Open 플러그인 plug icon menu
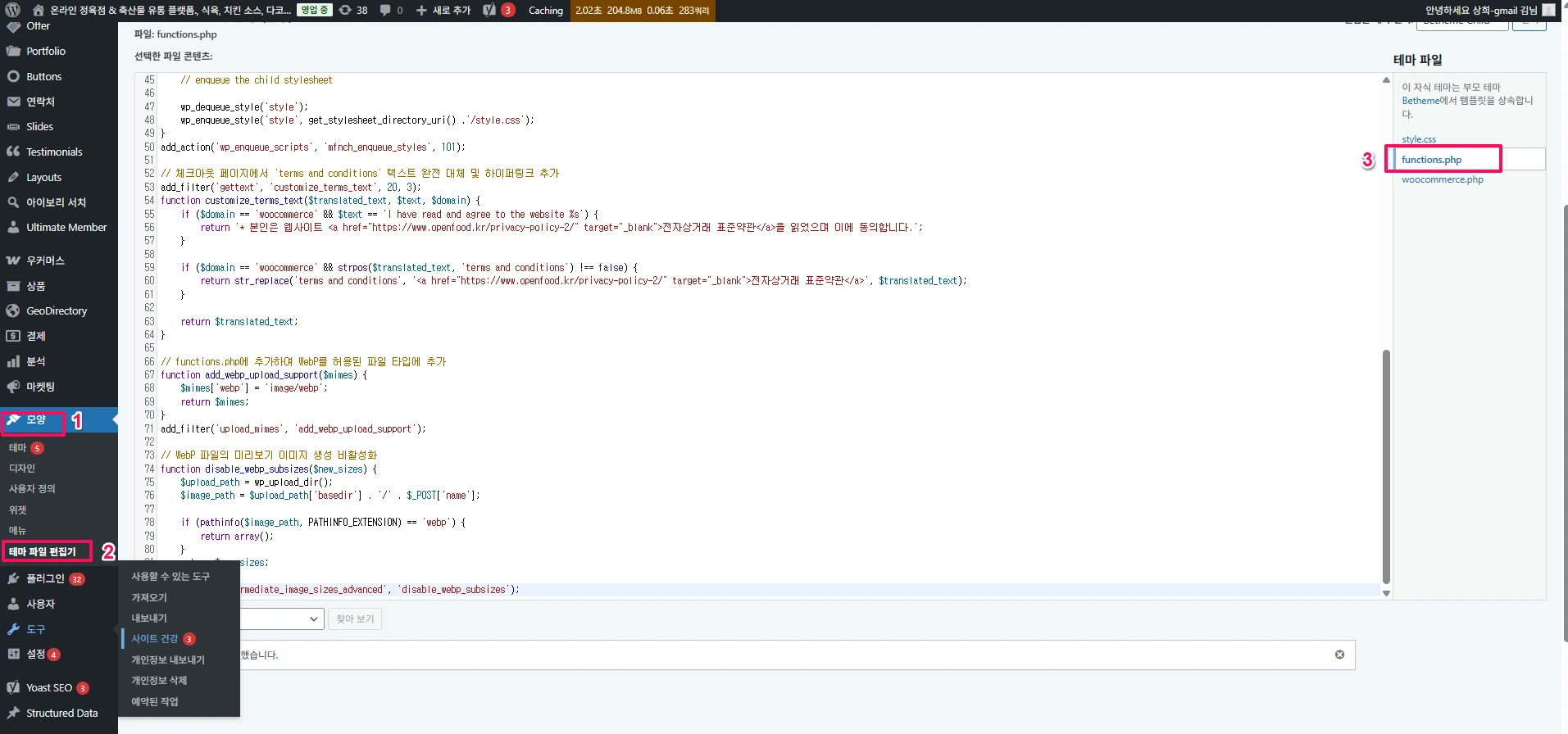The height and width of the screenshot is (734, 1568). point(13,578)
